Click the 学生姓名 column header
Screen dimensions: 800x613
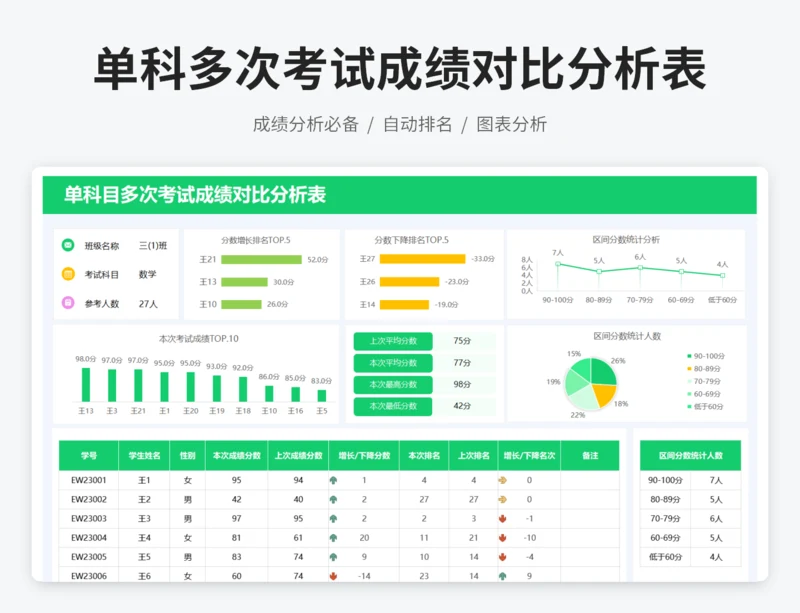click(144, 455)
